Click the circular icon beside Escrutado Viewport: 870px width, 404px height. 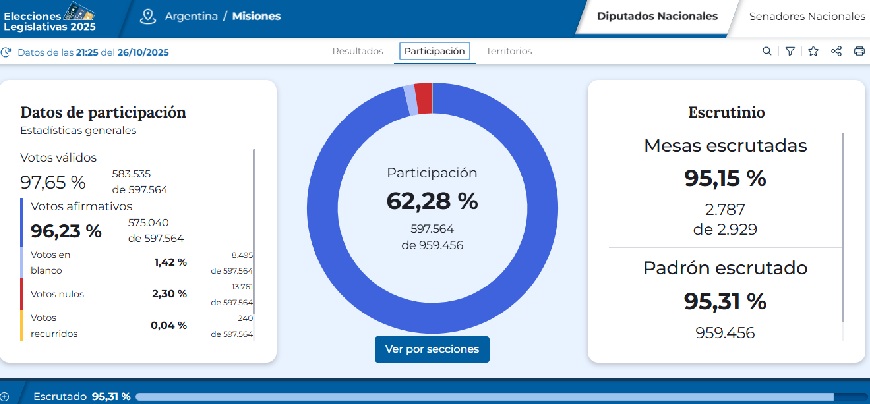[x=6, y=396]
